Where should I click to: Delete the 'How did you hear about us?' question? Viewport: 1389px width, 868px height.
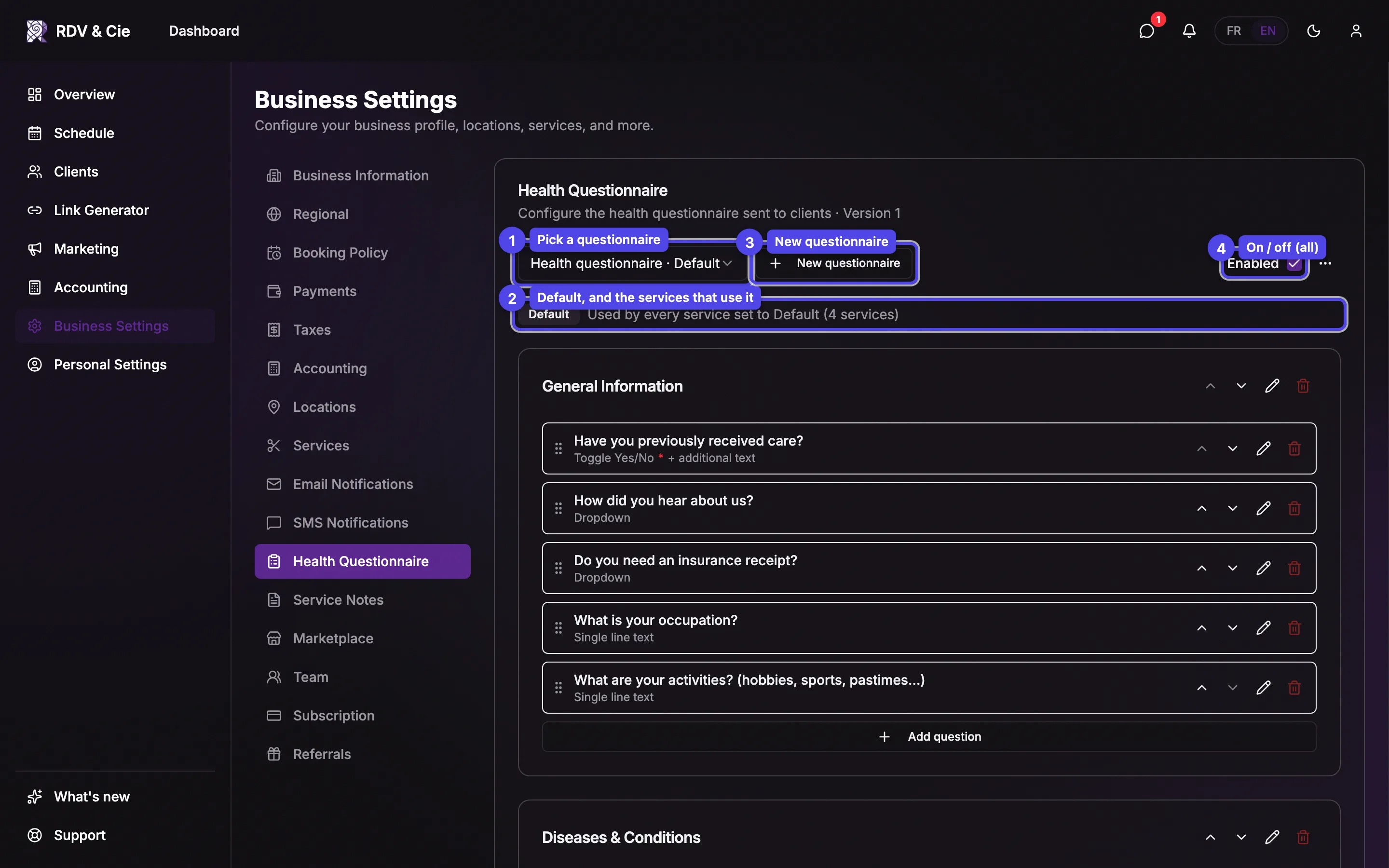click(1294, 508)
